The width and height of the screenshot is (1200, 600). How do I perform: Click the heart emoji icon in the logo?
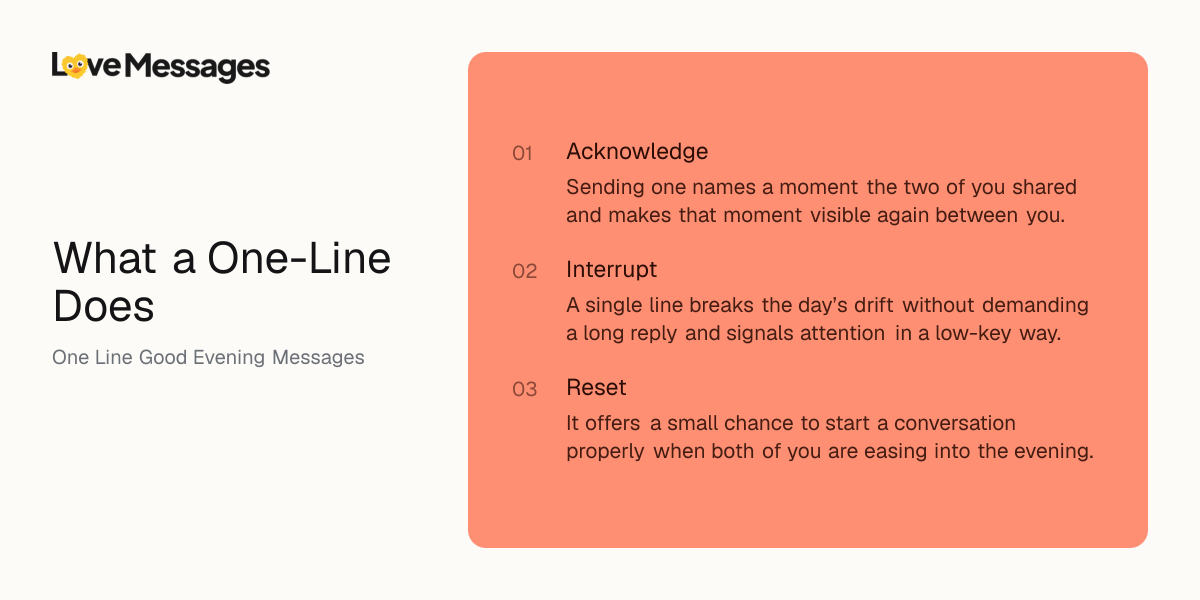75,66
